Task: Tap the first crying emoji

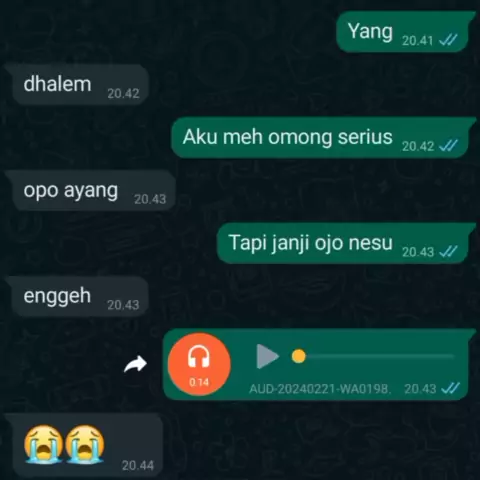Action: click(x=44, y=444)
